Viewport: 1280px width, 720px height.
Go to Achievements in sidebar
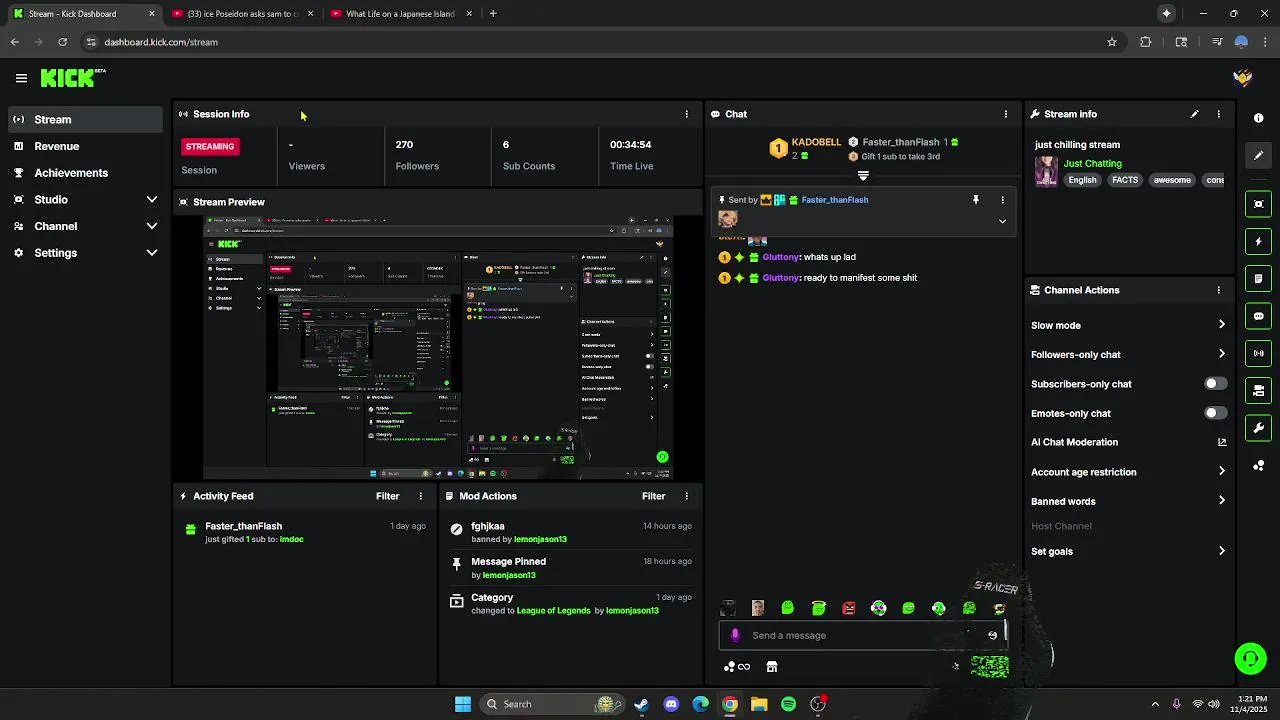[x=85, y=173]
